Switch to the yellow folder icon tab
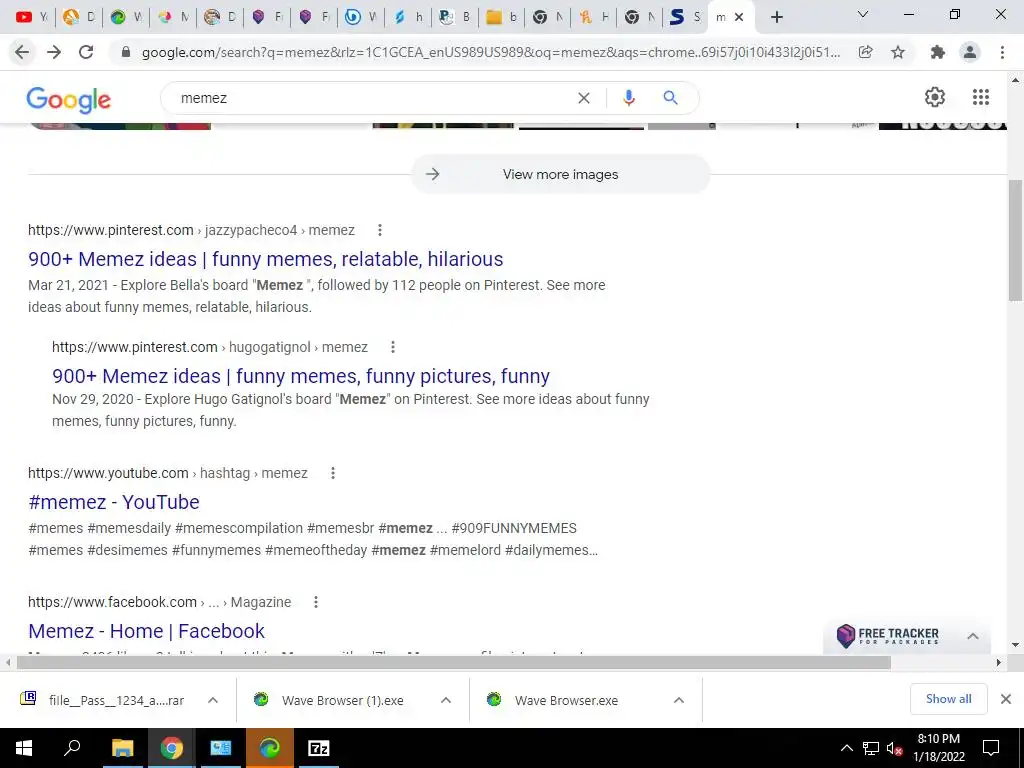The height and width of the screenshot is (768, 1024). [x=502, y=17]
